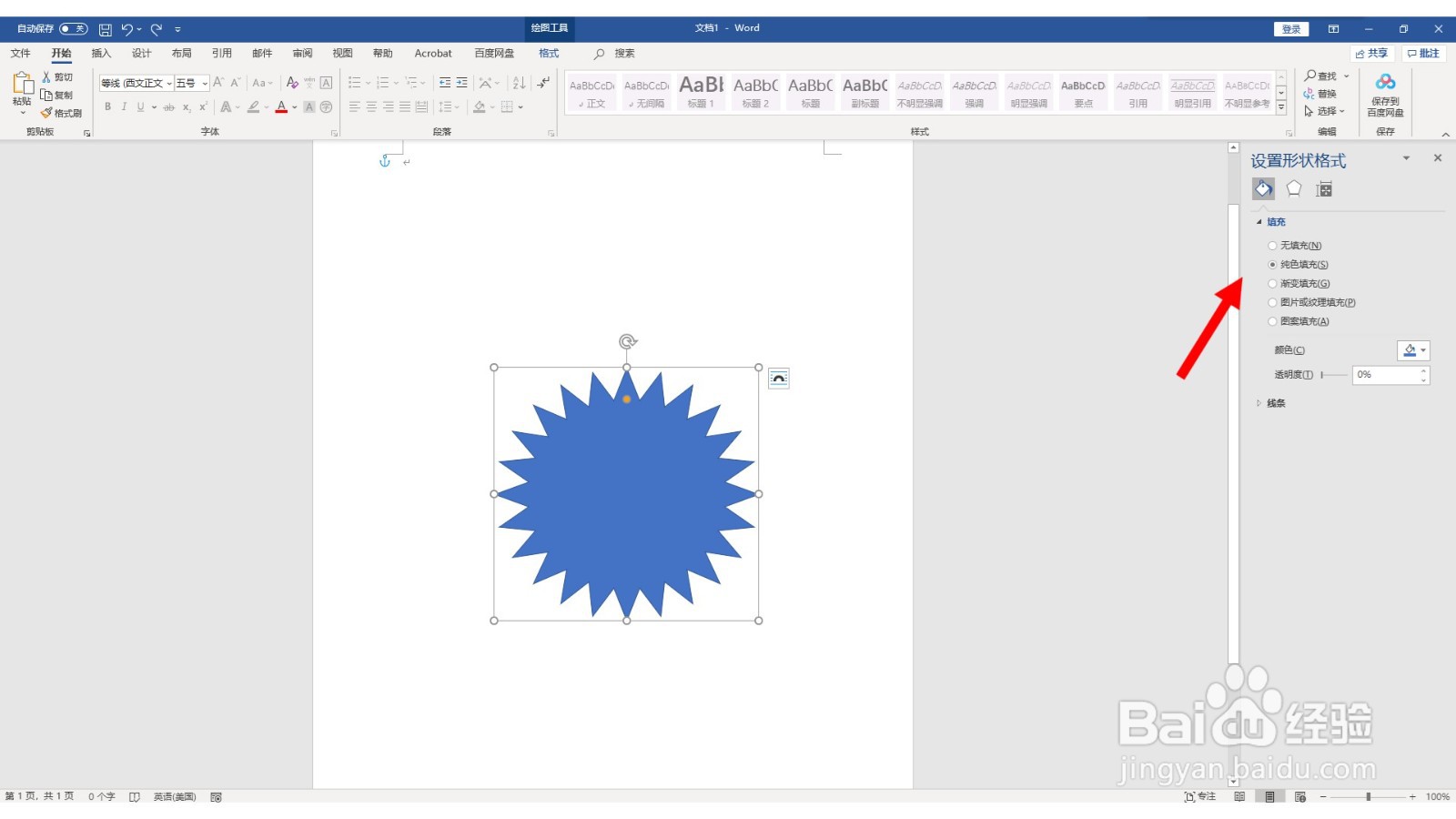This screenshot has width=1456, height=819.
Task: Click the Share (共享) button
Action: pyautogui.click(x=1372, y=54)
